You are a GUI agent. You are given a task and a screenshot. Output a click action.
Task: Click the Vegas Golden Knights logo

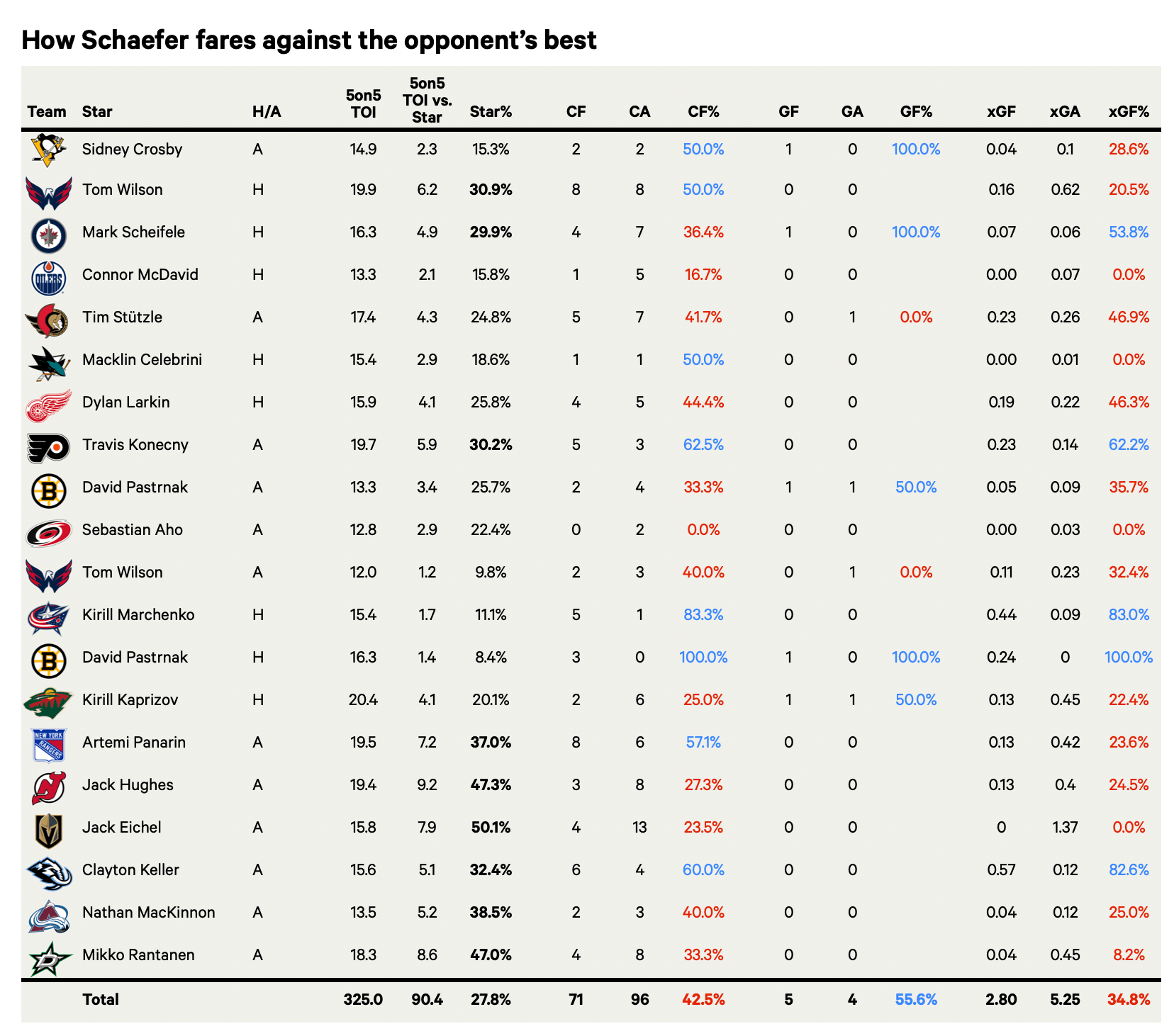48,830
